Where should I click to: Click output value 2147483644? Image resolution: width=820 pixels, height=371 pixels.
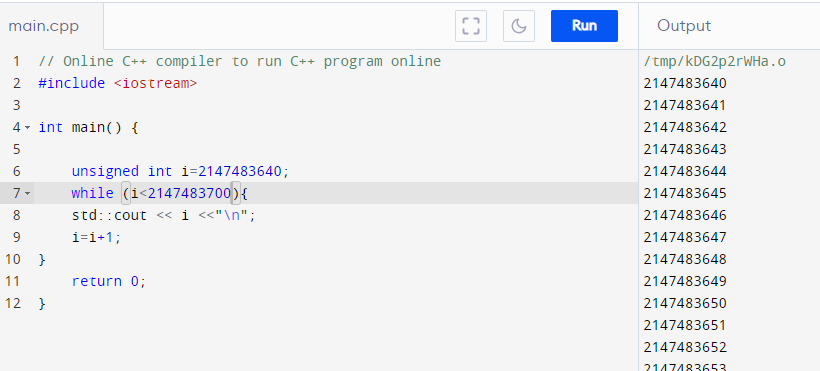[x=685, y=171]
